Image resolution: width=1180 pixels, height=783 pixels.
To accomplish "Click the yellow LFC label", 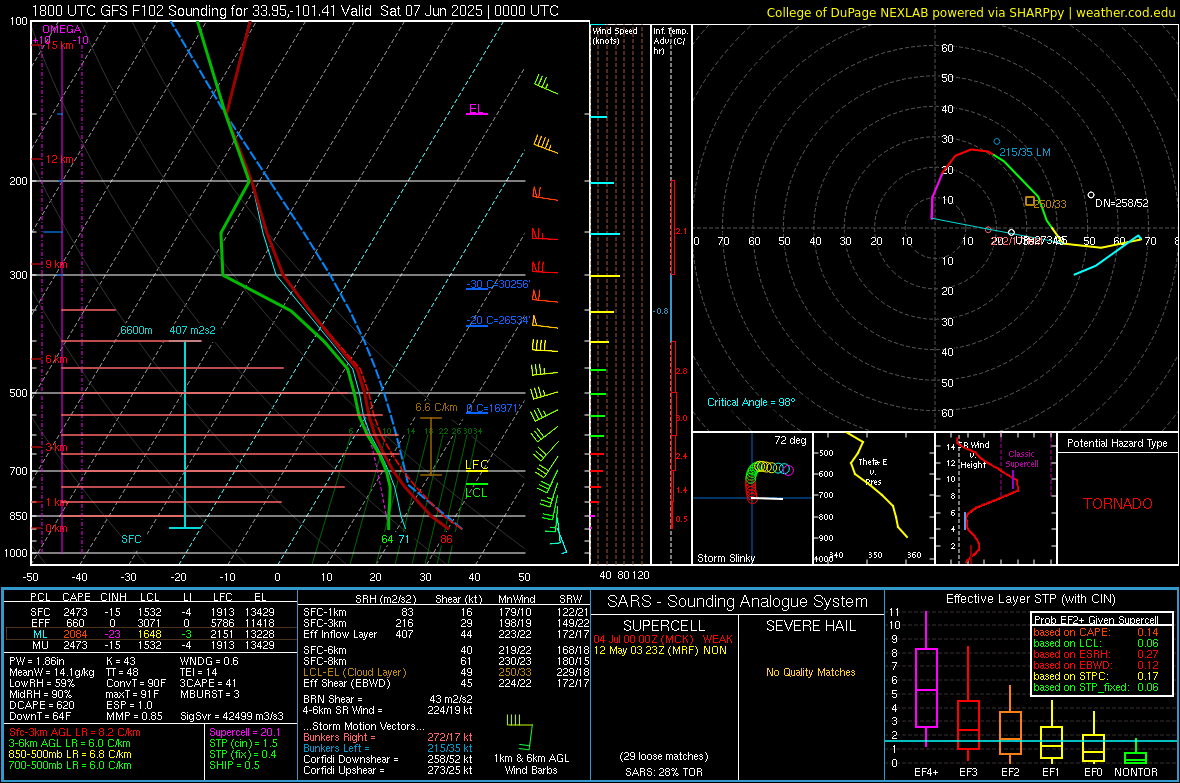I will coord(476,465).
